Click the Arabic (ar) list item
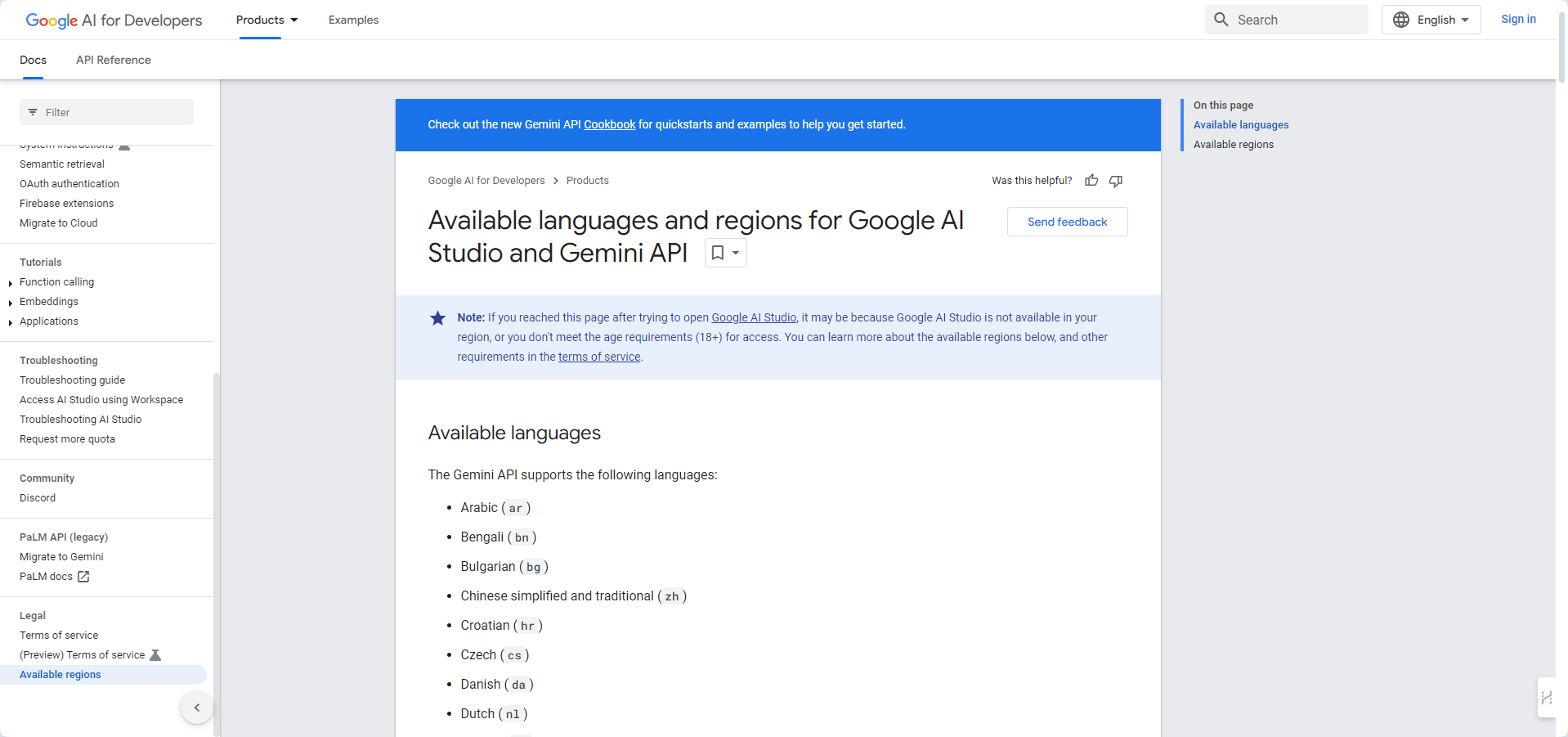This screenshot has width=1568, height=737. coord(495,508)
